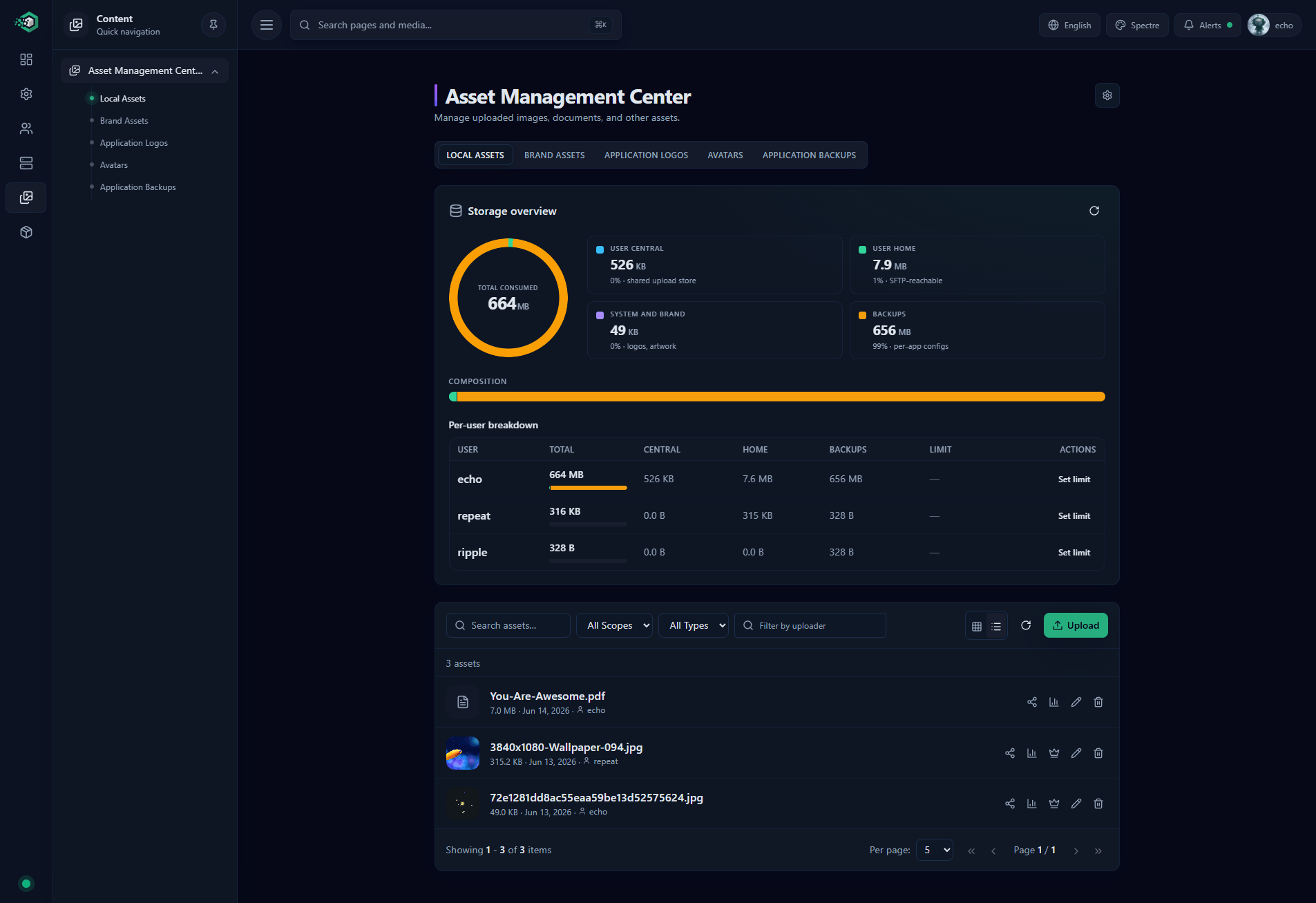Collapse Asset Management Center tree section
The height and width of the screenshot is (903, 1316).
(215, 71)
